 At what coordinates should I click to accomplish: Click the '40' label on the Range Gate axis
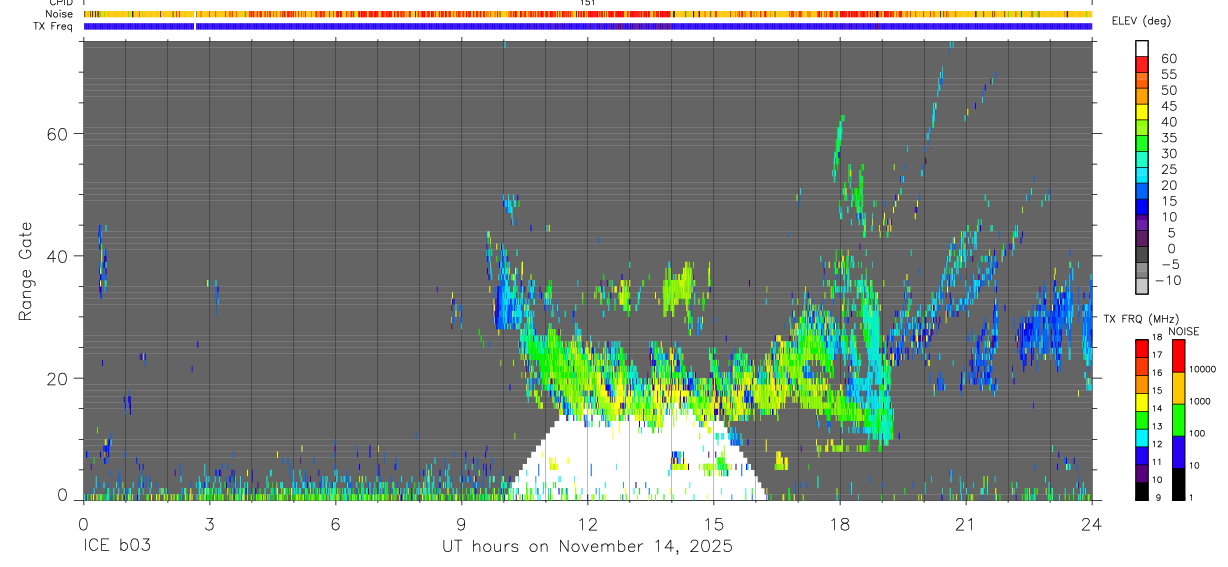(x=57, y=256)
